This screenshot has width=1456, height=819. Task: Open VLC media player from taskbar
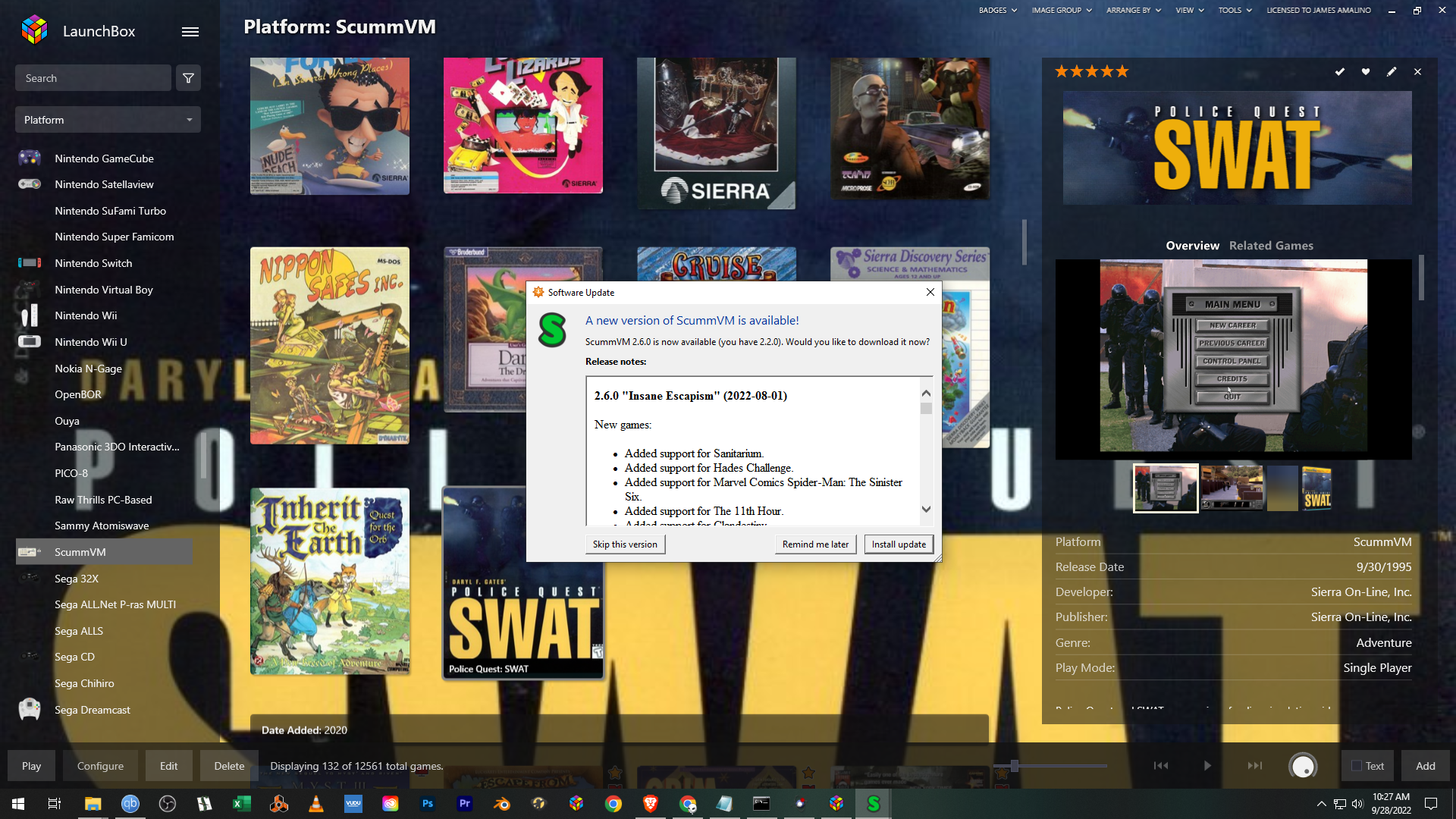pos(316,804)
